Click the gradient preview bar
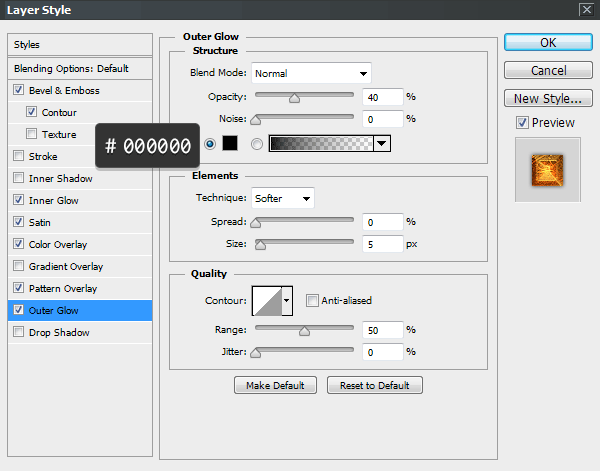The height and width of the screenshot is (471, 600). [320, 144]
